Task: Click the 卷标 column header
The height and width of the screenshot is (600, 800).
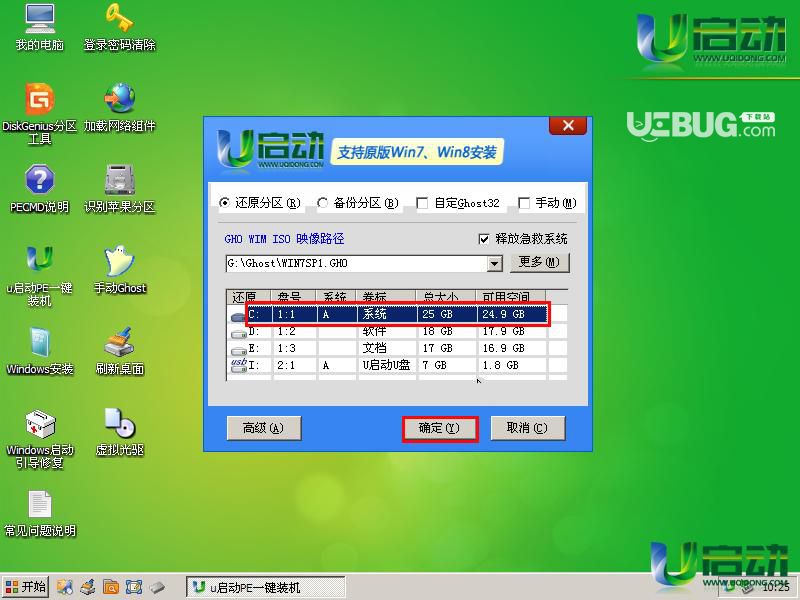Action: (x=386, y=297)
